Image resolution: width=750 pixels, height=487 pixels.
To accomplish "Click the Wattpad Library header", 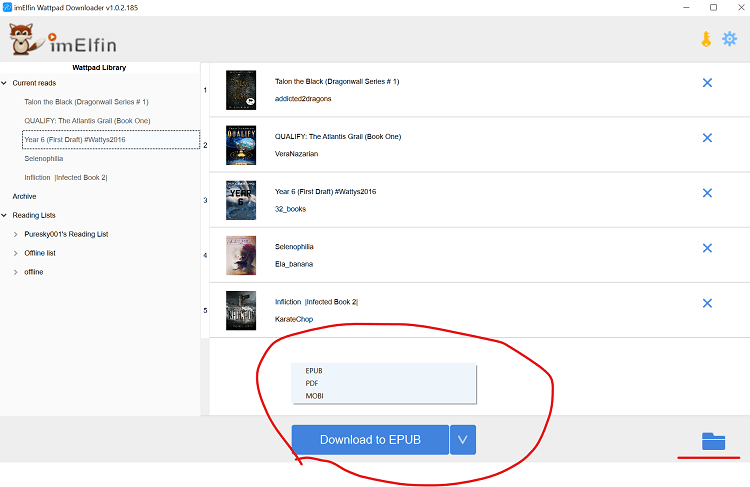I will [99, 67].
